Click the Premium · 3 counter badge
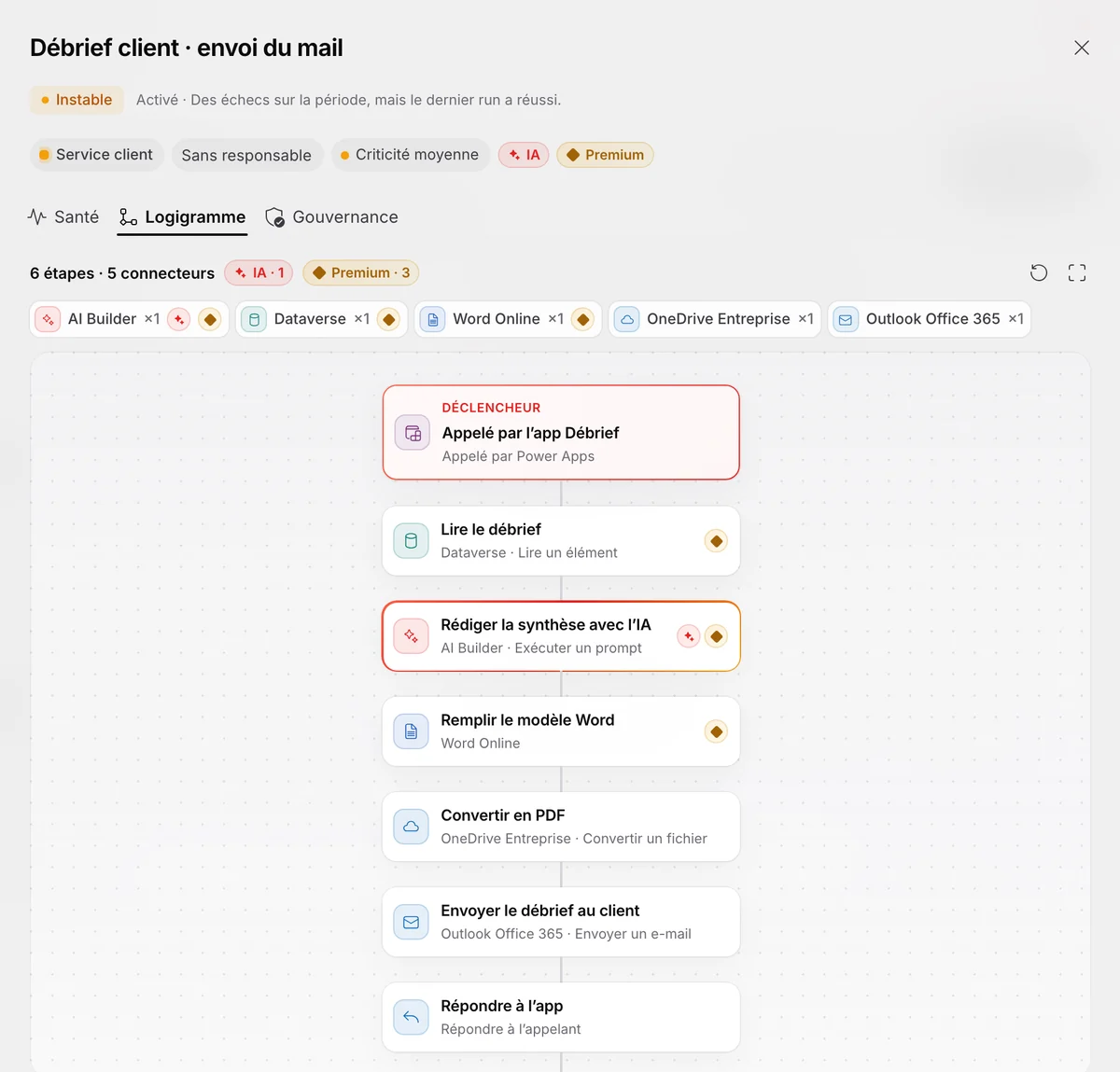Screen dimensions: 1120x1072 tap(360, 272)
